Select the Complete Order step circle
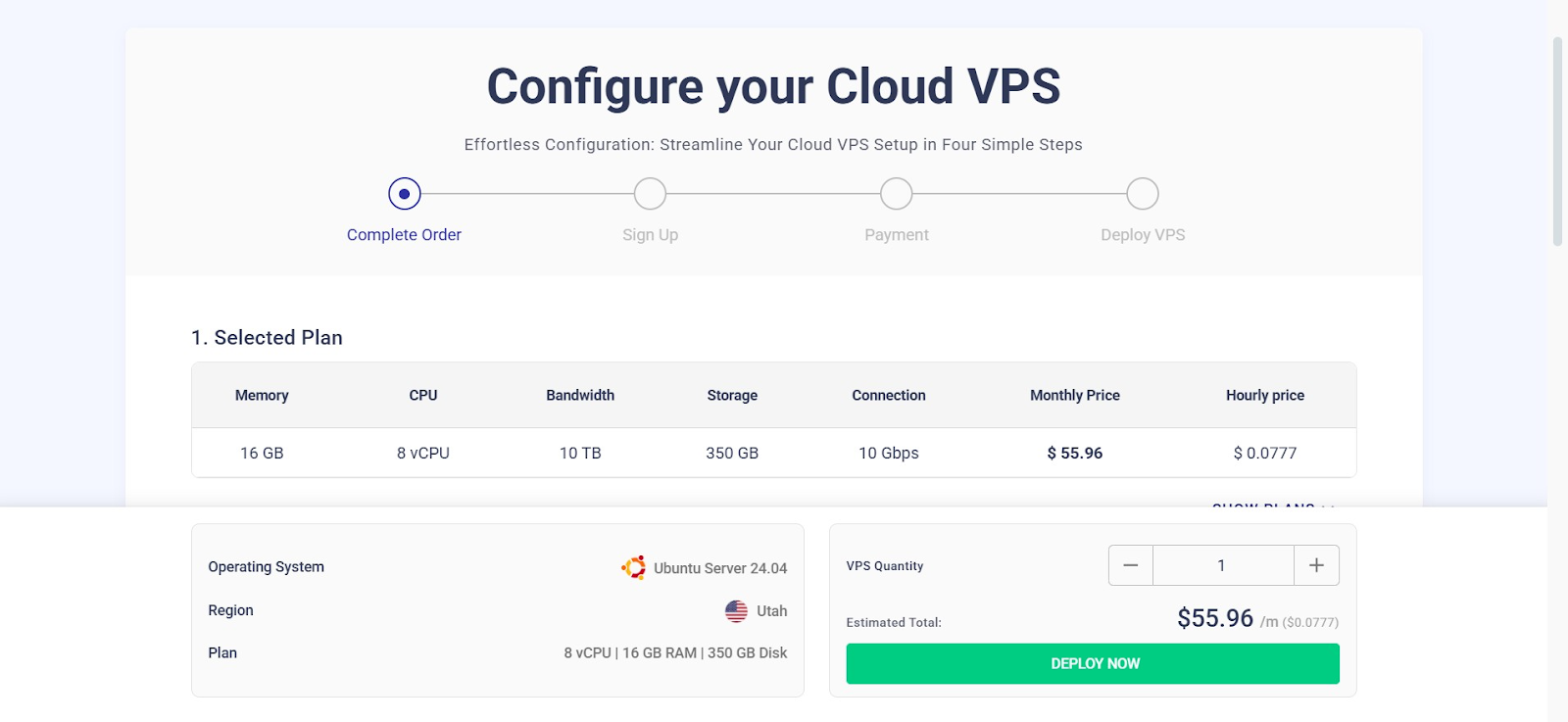The image size is (1568, 722). pyautogui.click(x=404, y=194)
